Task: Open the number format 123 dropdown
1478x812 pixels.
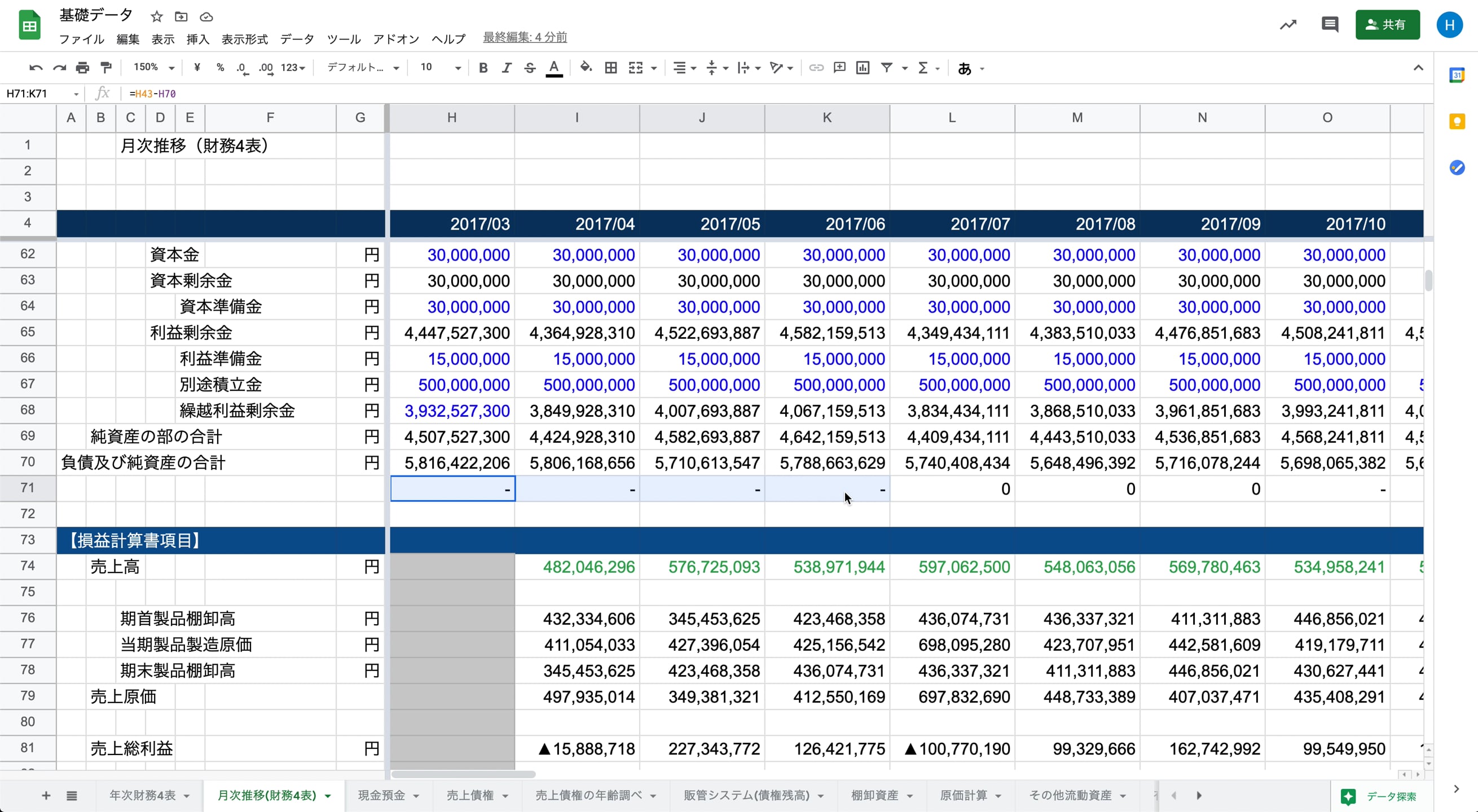Action: coord(293,68)
